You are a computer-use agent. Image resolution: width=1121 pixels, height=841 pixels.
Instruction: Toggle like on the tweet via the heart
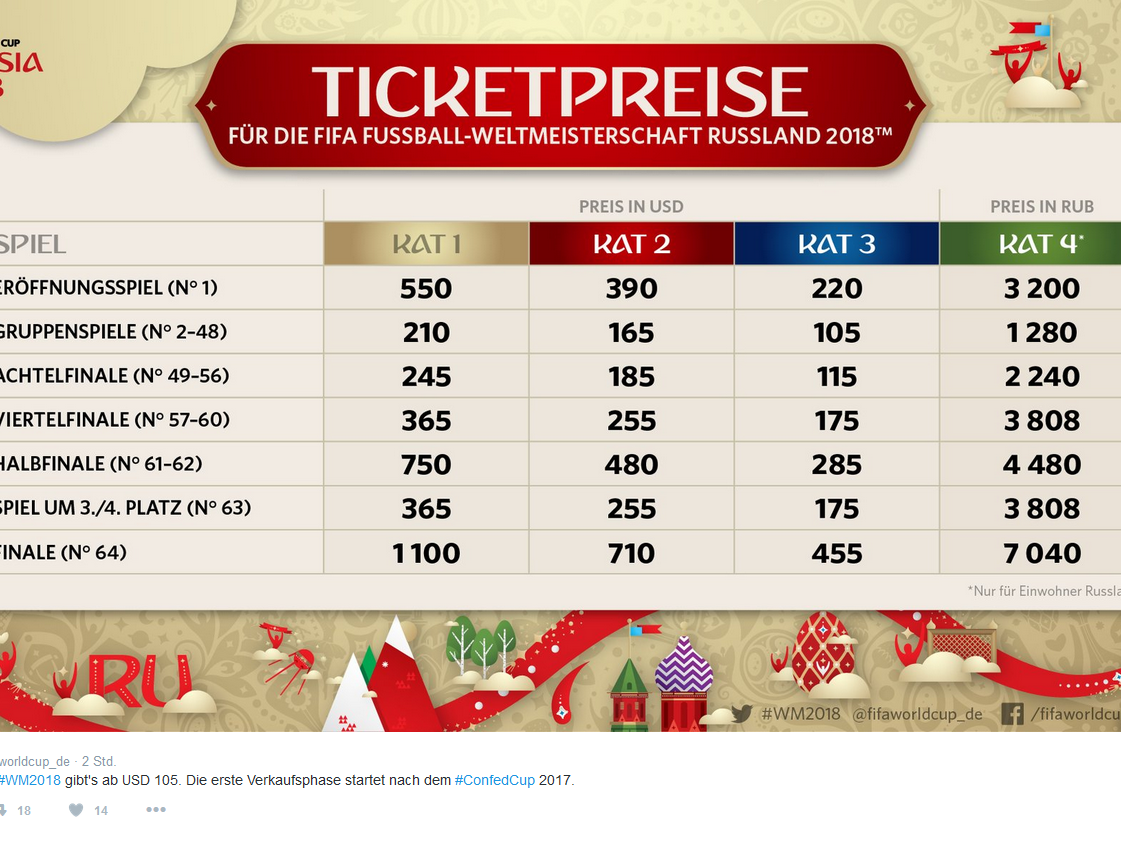(74, 811)
